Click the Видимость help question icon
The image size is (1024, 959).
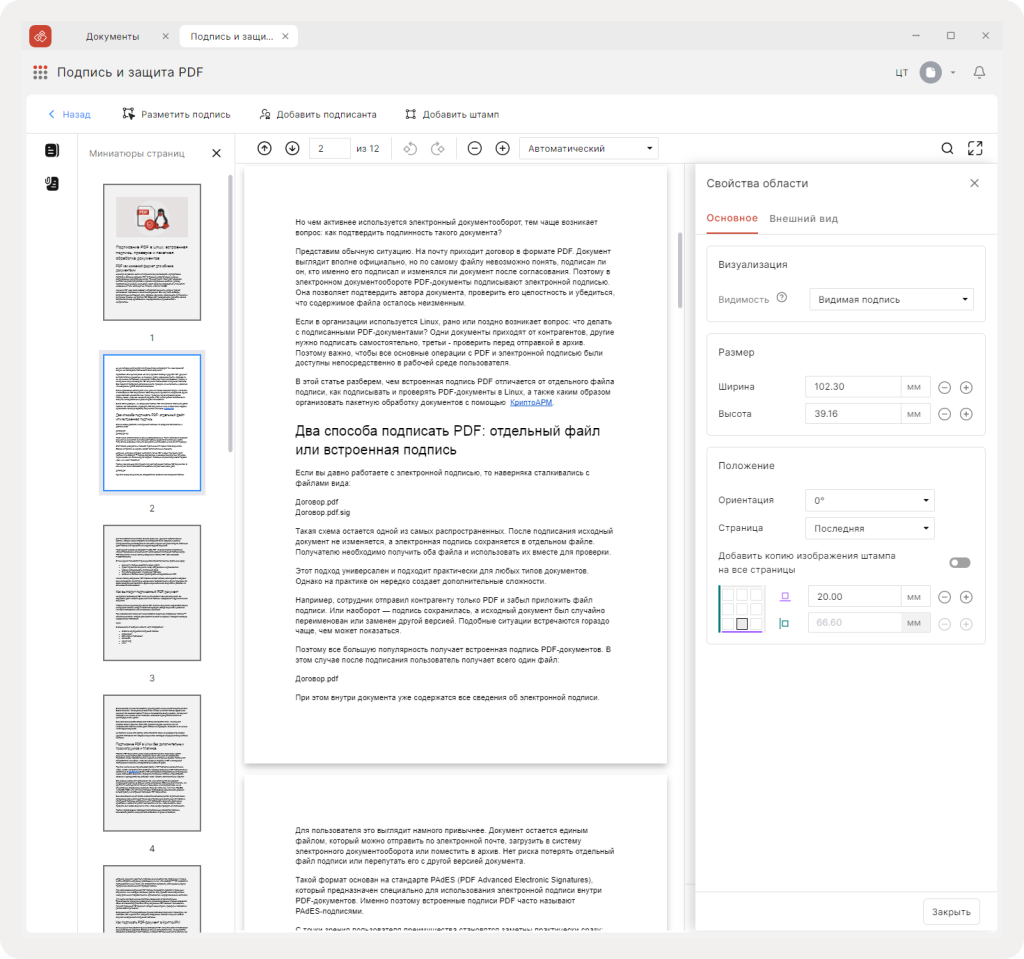(782, 298)
